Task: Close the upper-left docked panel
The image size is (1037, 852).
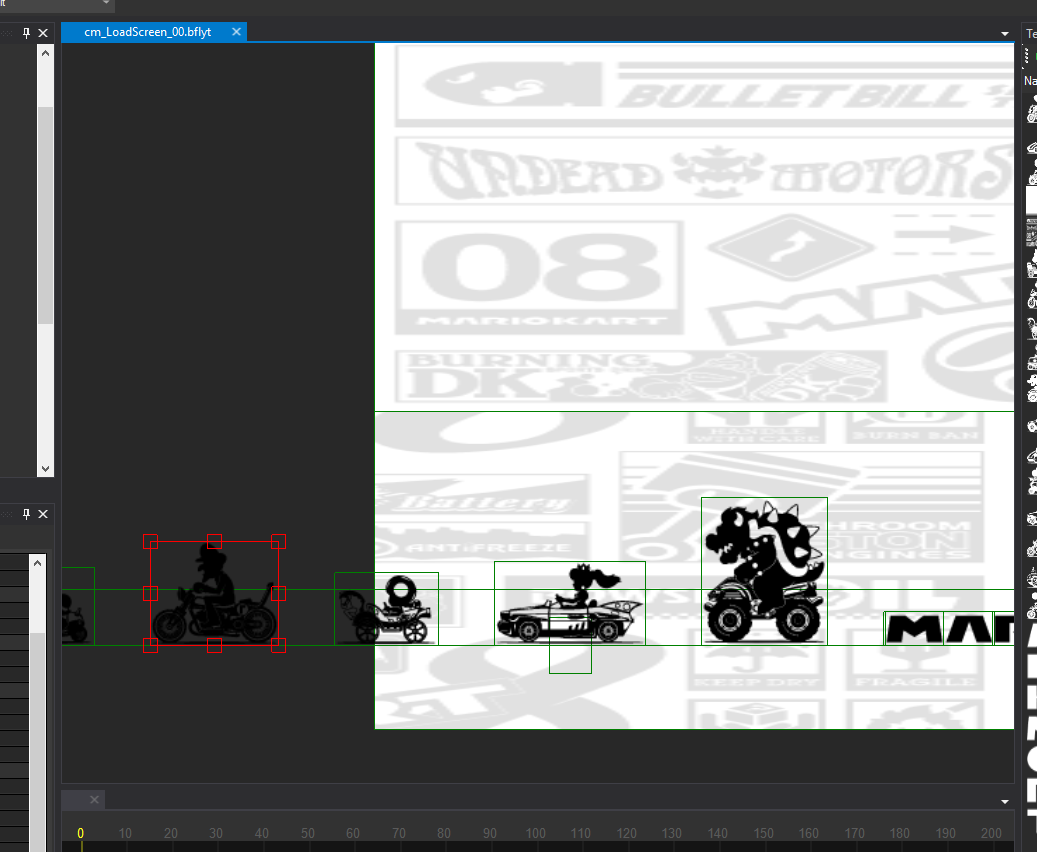Action: [x=43, y=33]
